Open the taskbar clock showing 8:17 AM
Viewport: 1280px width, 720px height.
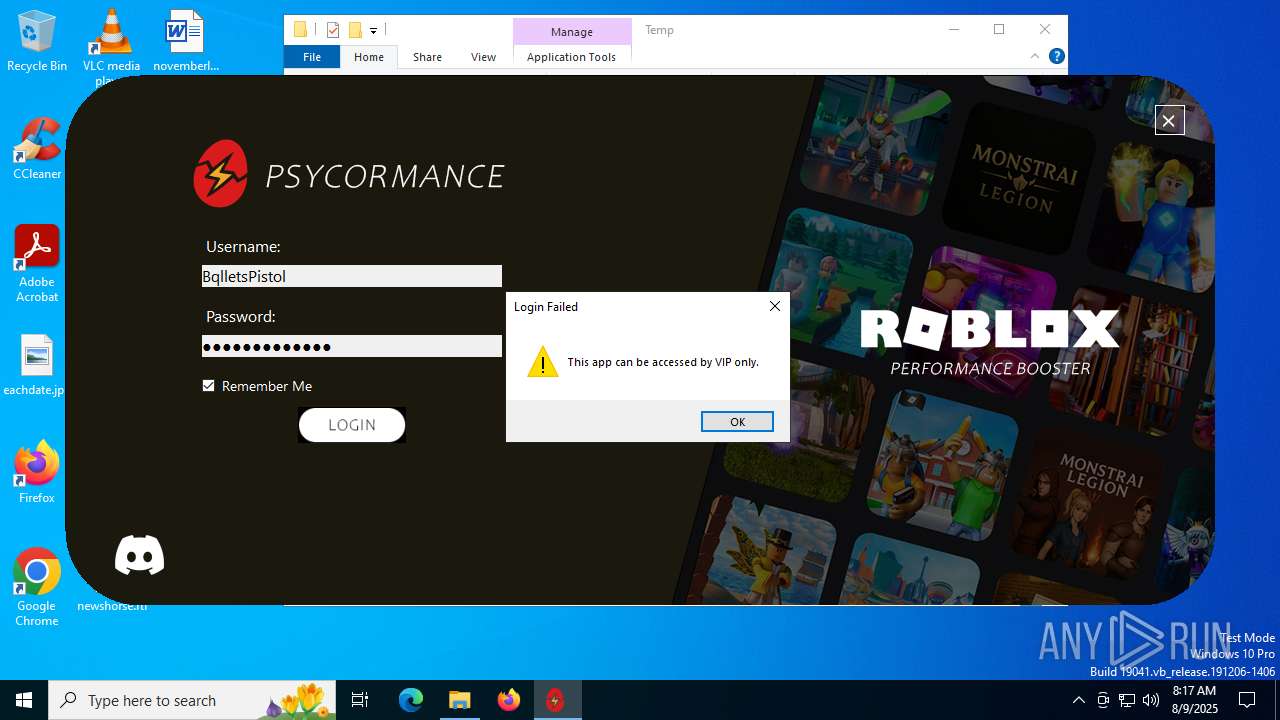pos(1194,700)
